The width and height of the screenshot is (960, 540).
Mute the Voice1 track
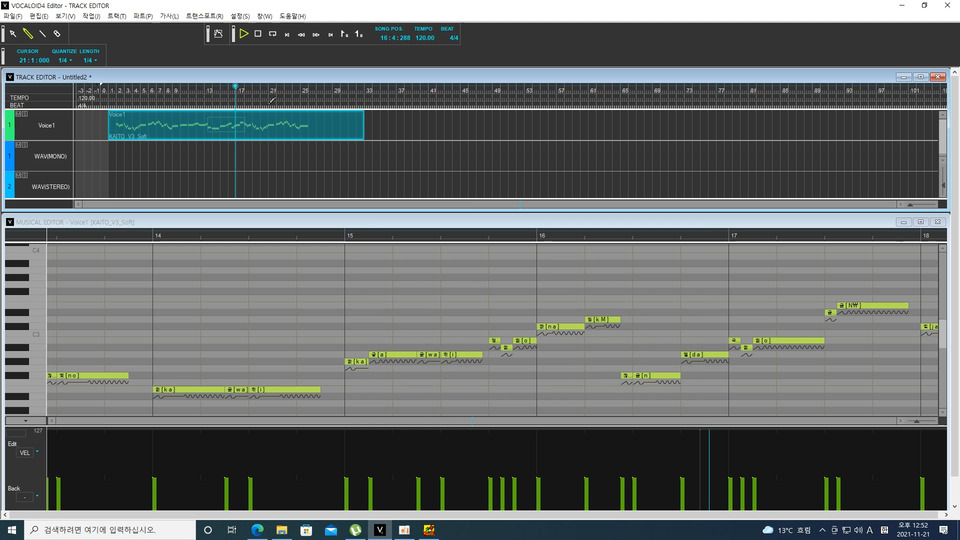point(18,114)
